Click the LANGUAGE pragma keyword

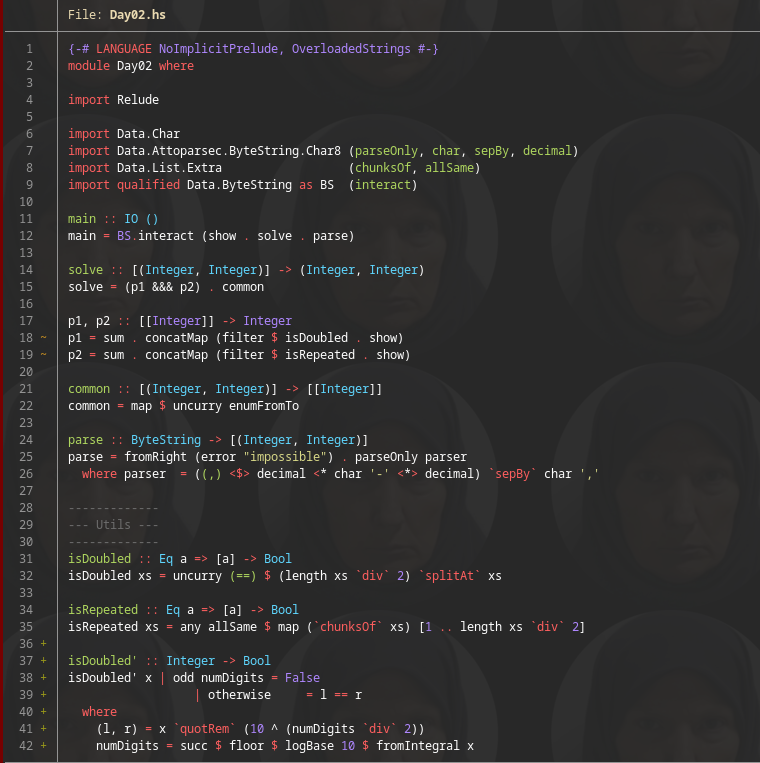[x=124, y=49]
